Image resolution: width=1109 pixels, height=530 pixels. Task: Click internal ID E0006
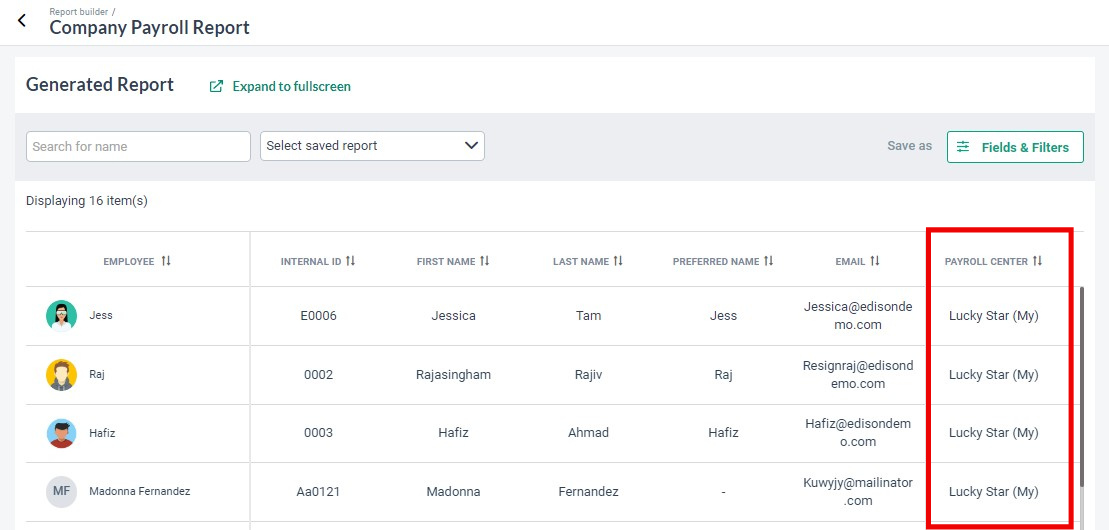coord(318,316)
